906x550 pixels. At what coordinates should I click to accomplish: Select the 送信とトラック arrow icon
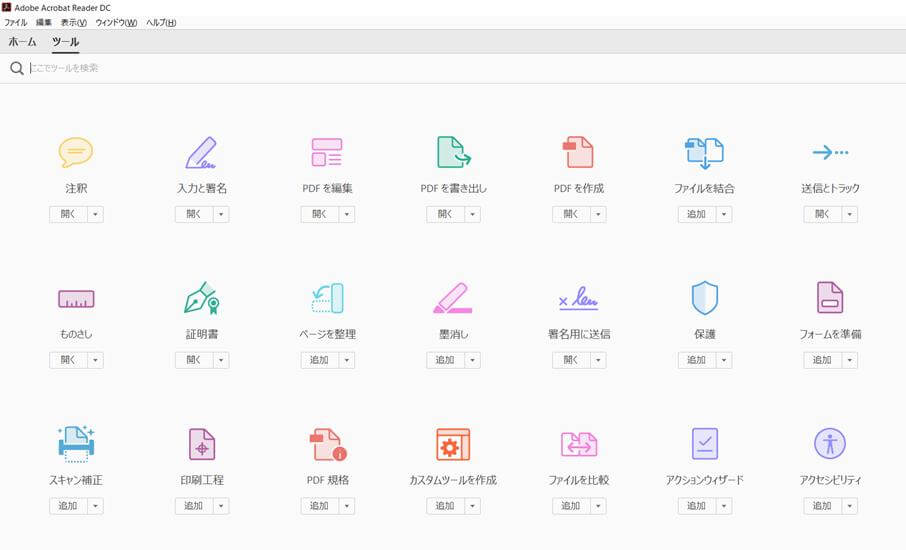click(830, 153)
